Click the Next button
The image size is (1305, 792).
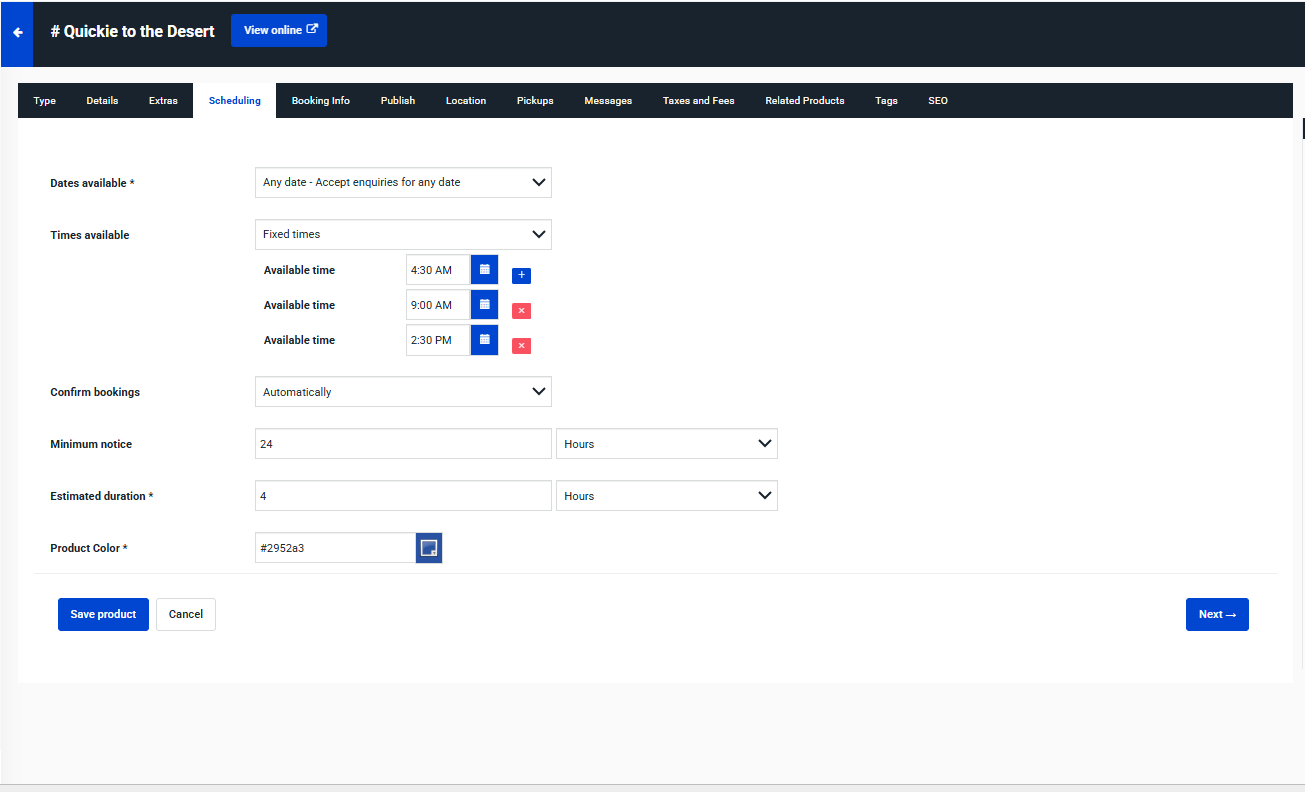pyautogui.click(x=1217, y=614)
